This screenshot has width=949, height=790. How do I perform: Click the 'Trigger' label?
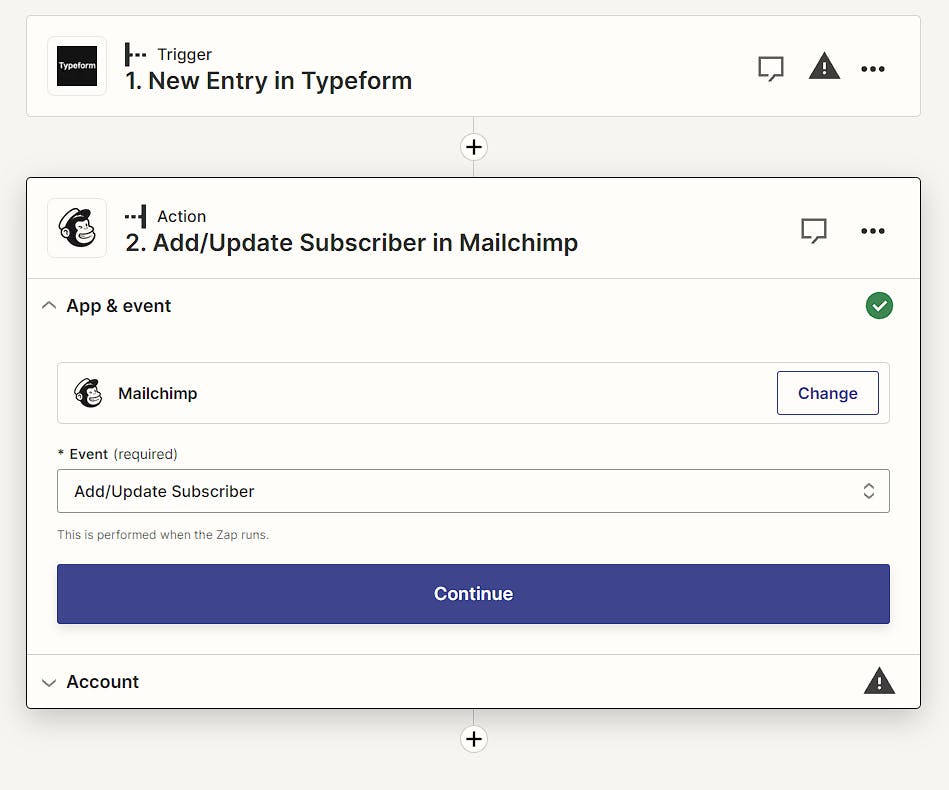(x=185, y=54)
